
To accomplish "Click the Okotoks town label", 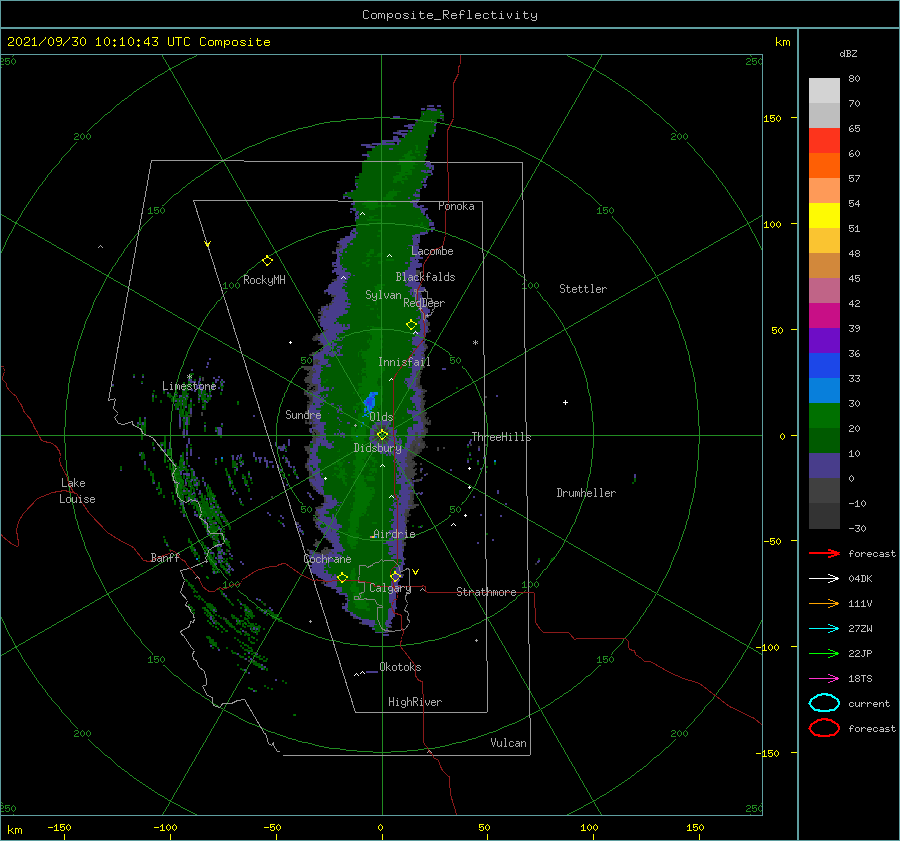I will pos(400,667).
